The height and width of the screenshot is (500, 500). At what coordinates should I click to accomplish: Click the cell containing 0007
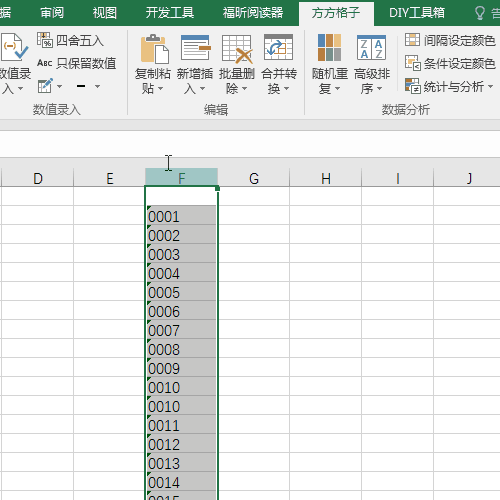tap(181, 329)
